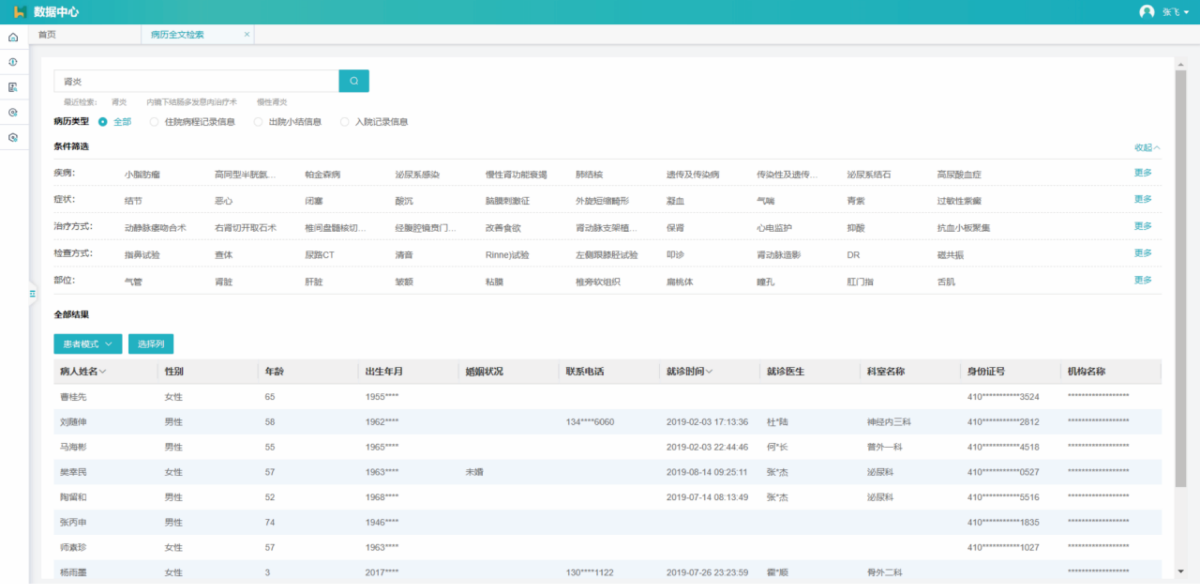Click the 数据中心 logo icon
The height and width of the screenshot is (584, 1200).
(18, 12)
